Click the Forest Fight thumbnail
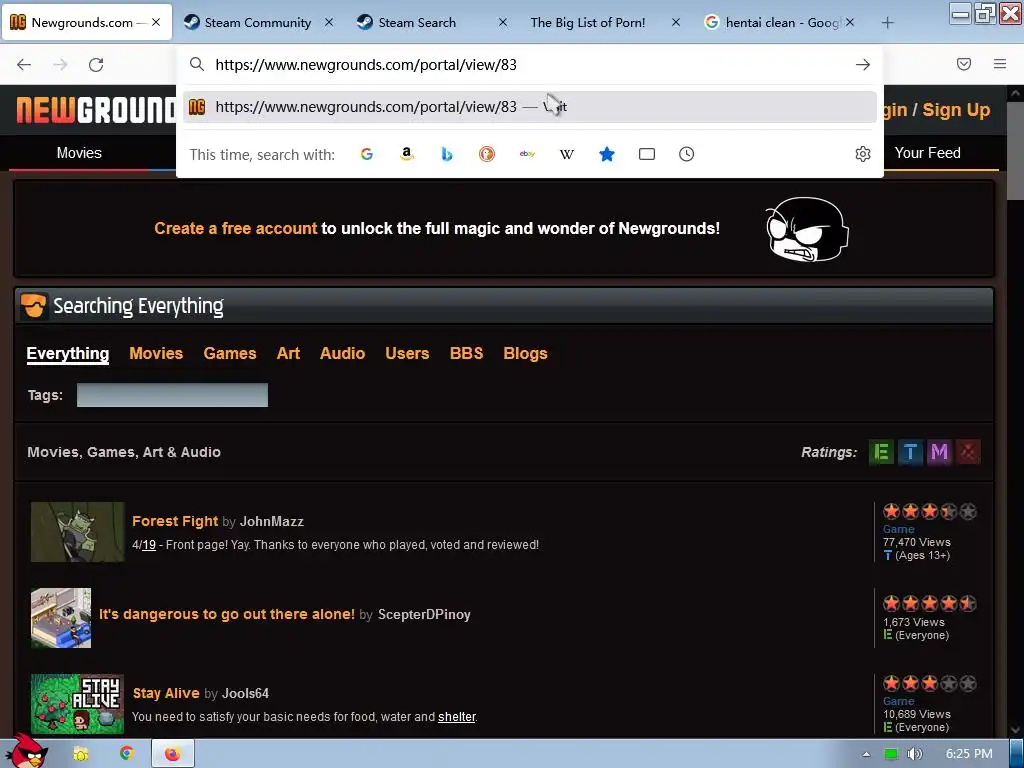 (78, 532)
